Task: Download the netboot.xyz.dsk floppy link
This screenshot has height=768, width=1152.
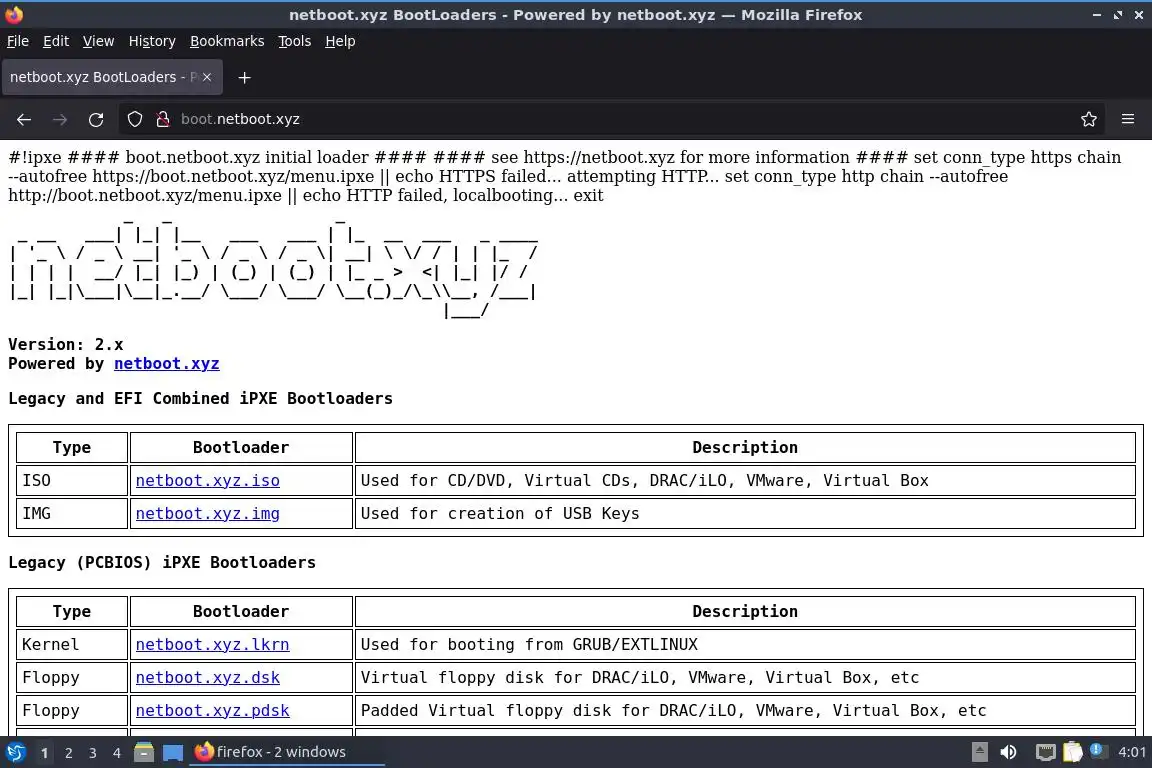Action: click(x=207, y=678)
